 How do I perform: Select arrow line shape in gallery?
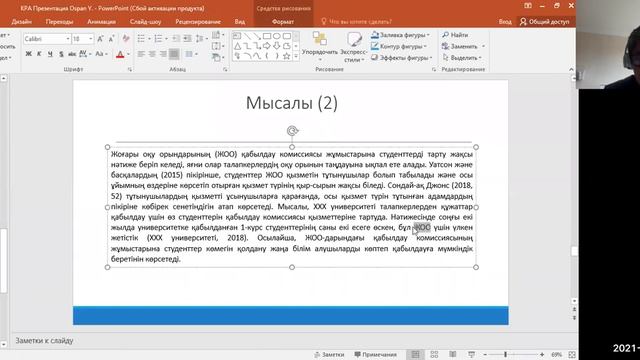point(257,36)
